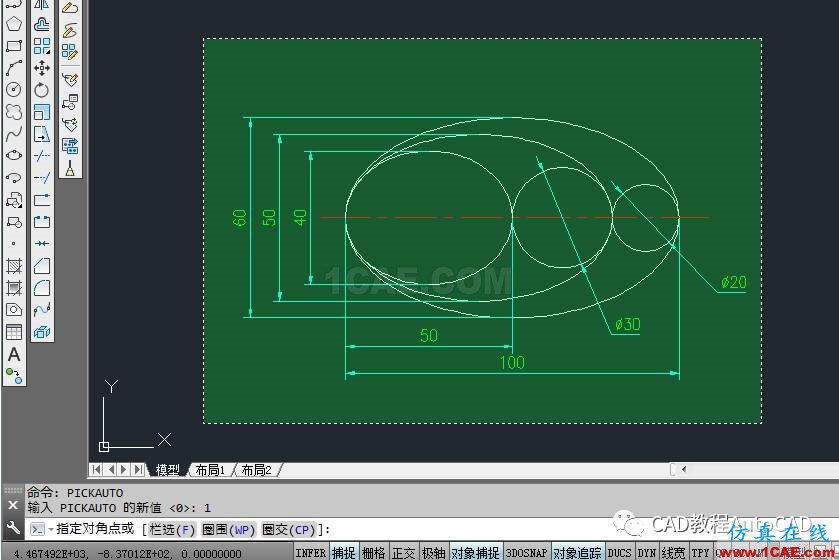This screenshot has height=560, width=839.
Task: Toggle DYN dynamic input
Action: tap(646, 553)
